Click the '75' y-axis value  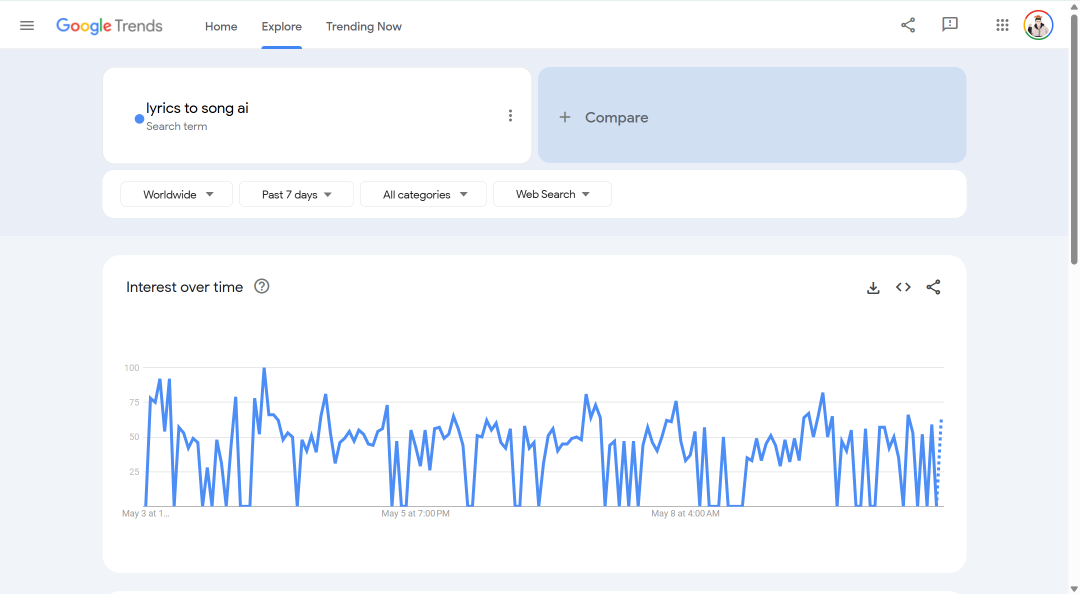point(134,402)
